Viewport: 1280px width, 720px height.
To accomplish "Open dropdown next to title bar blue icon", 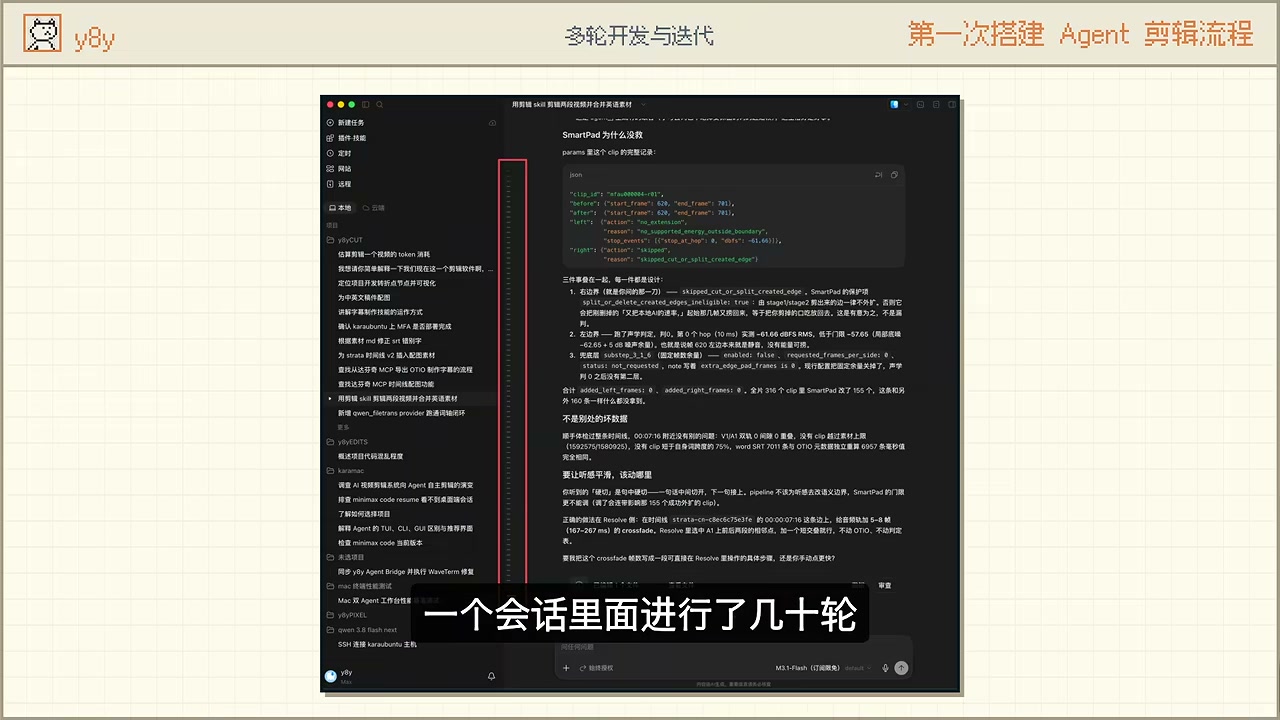I will [905, 104].
